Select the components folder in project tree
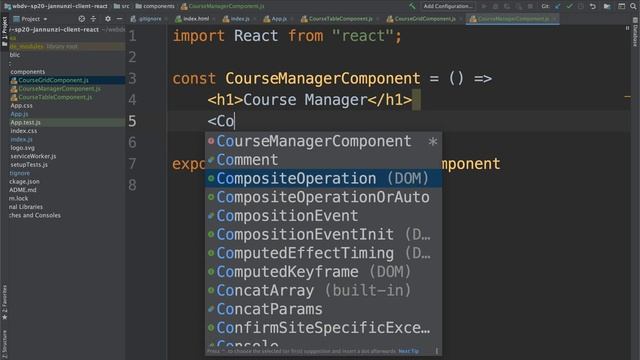Screen dimensions: 640x360 [28, 72]
